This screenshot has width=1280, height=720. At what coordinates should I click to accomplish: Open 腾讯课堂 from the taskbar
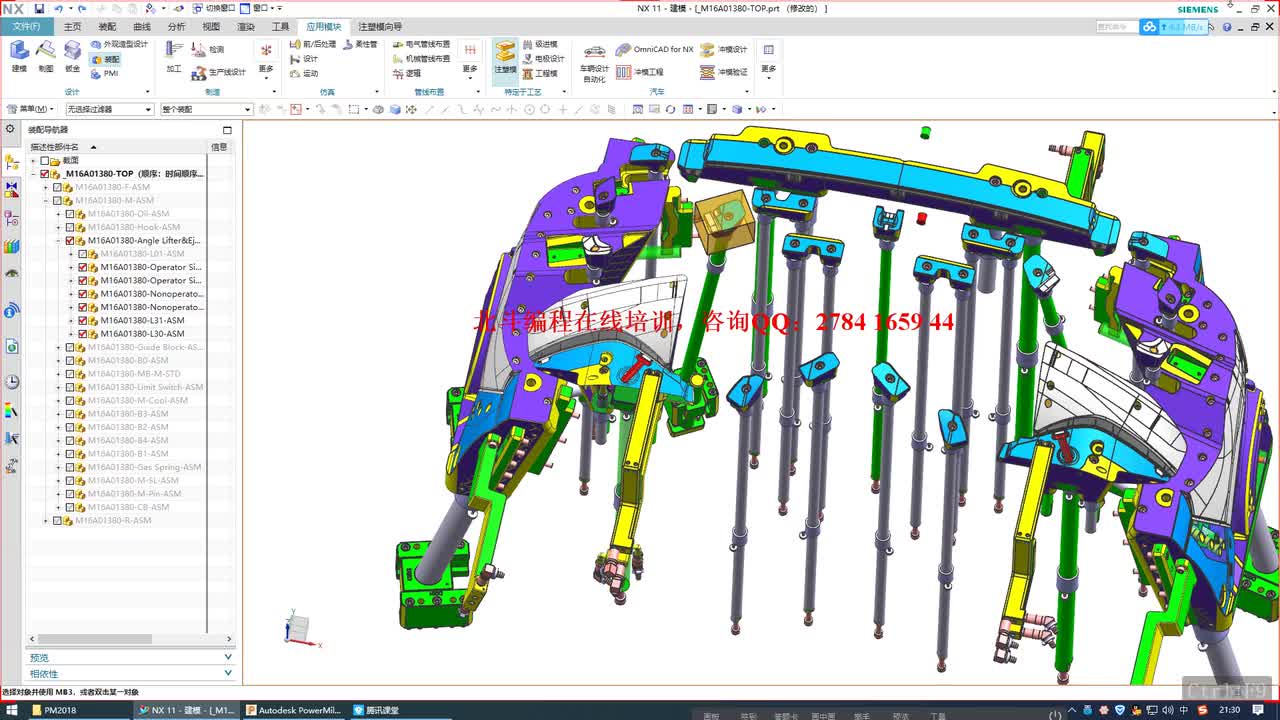(x=376, y=710)
